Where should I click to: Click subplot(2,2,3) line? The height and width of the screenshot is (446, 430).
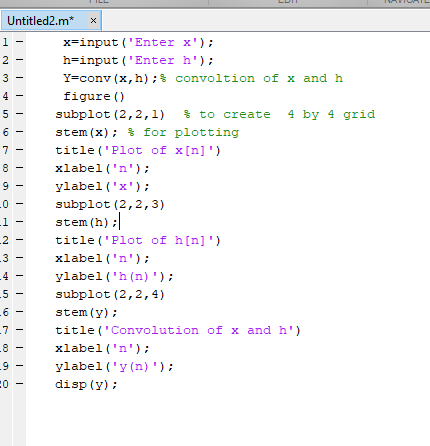pos(110,205)
